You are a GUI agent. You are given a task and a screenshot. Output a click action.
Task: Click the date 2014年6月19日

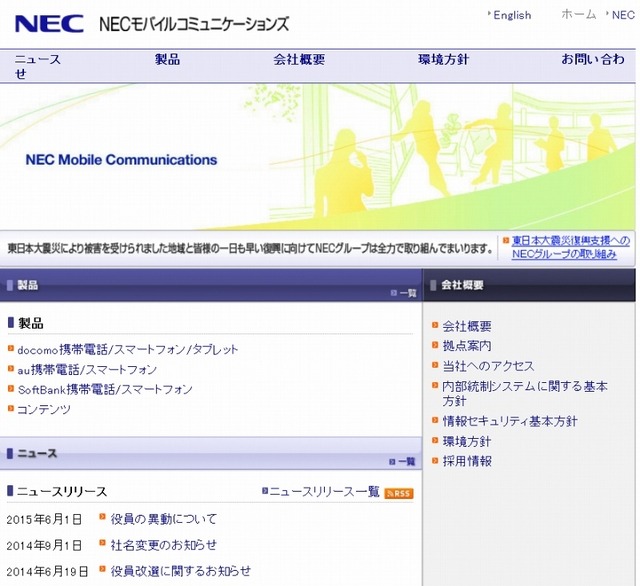point(47,572)
